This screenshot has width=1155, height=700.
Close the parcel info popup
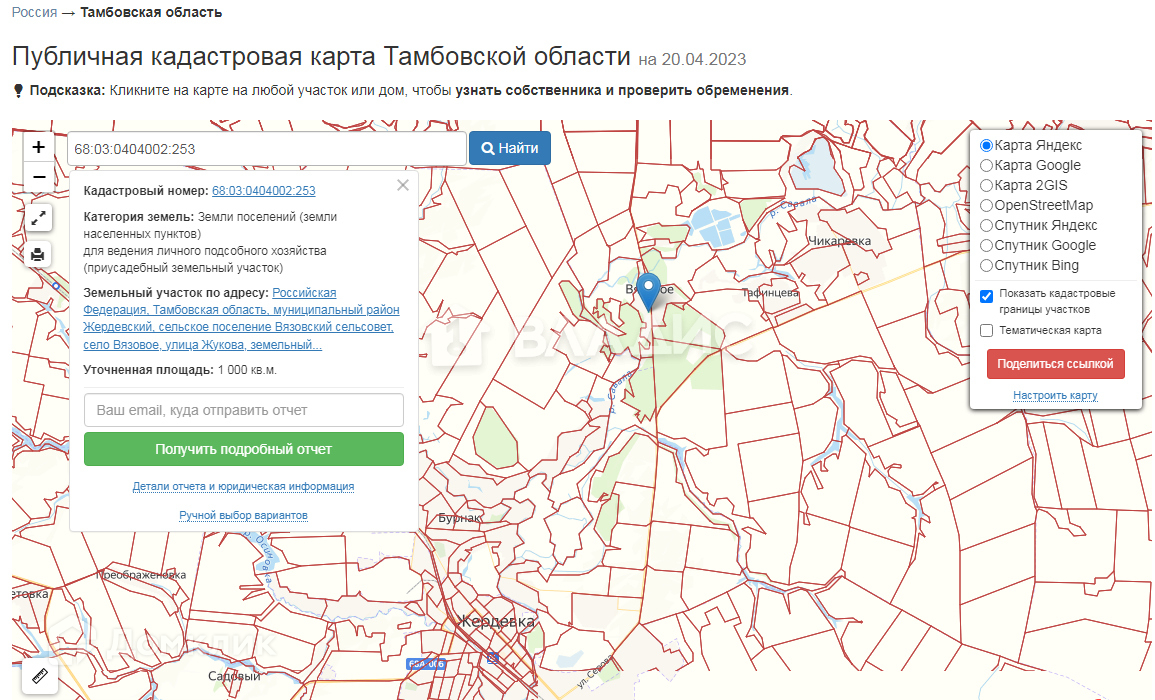tap(403, 185)
